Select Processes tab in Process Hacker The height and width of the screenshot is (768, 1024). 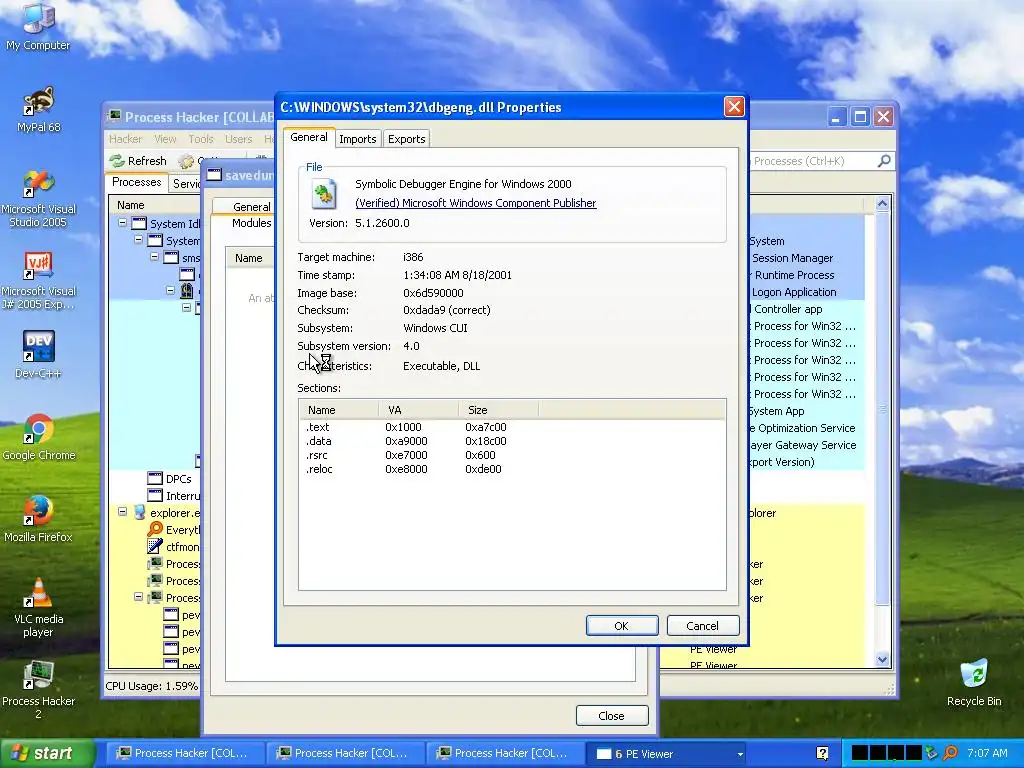136,182
